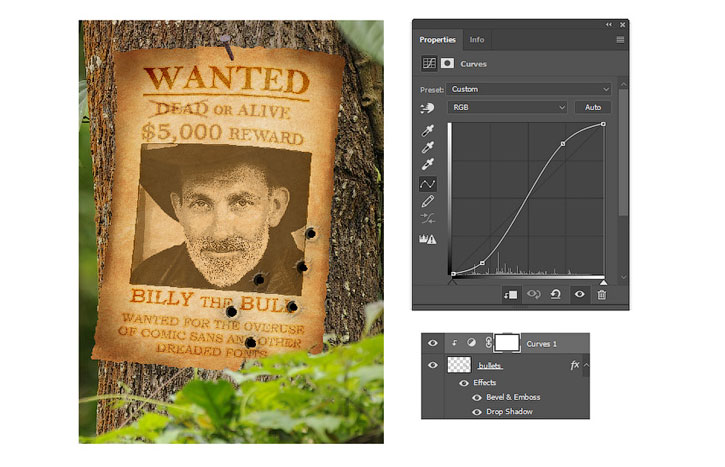Hide the Curves 1 layer

(x=432, y=343)
